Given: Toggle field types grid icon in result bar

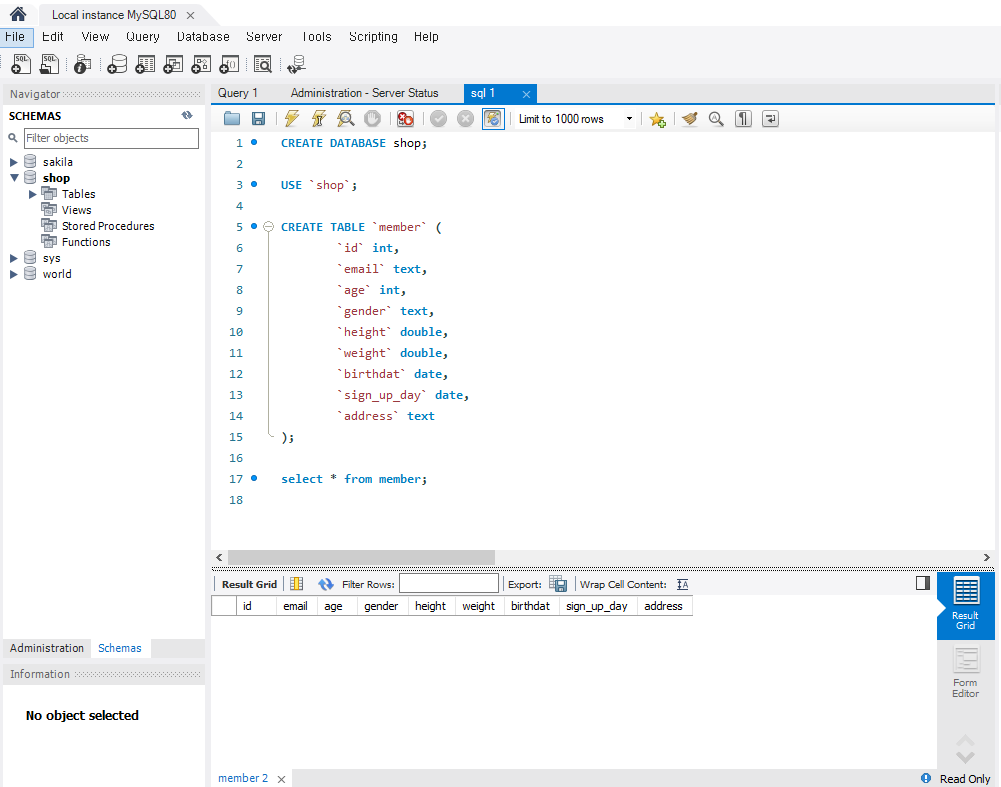Looking at the screenshot, I should [297, 584].
